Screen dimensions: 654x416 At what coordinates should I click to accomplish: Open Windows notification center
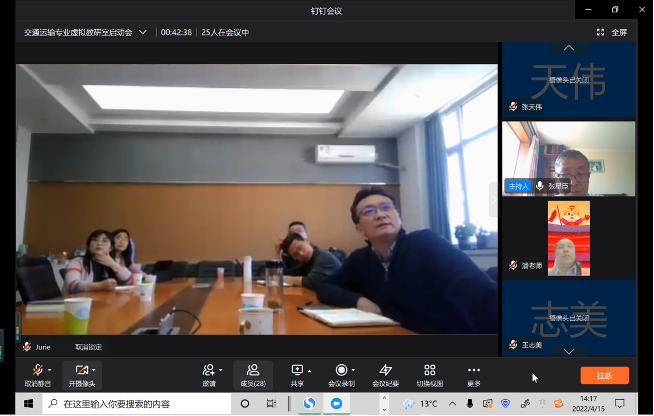(620, 403)
